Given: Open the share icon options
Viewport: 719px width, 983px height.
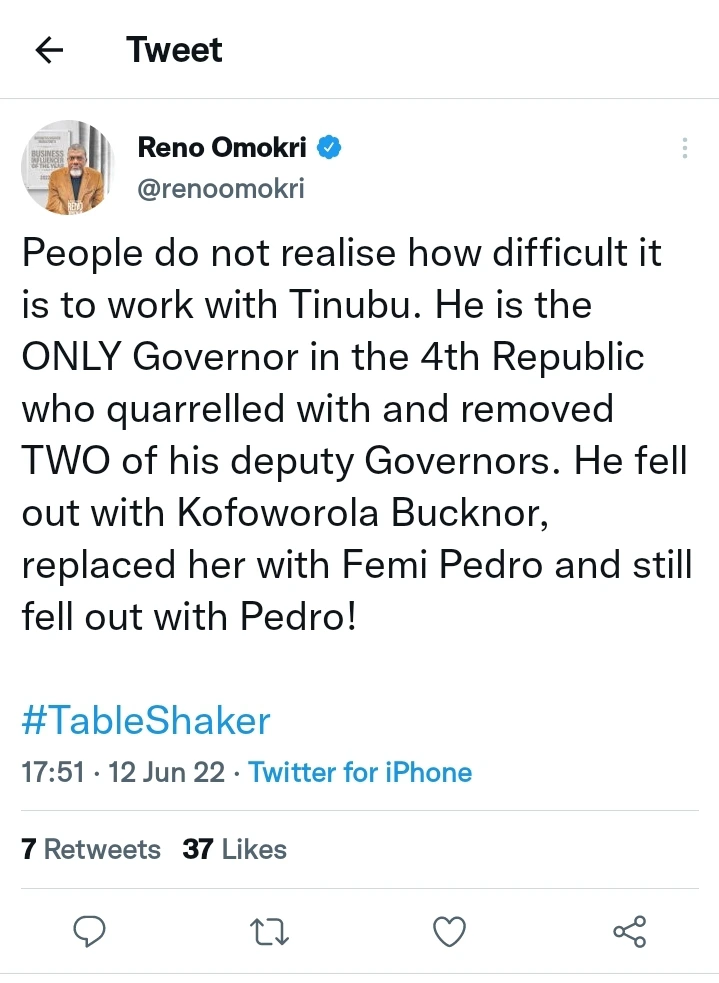Looking at the screenshot, I should [x=629, y=932].
